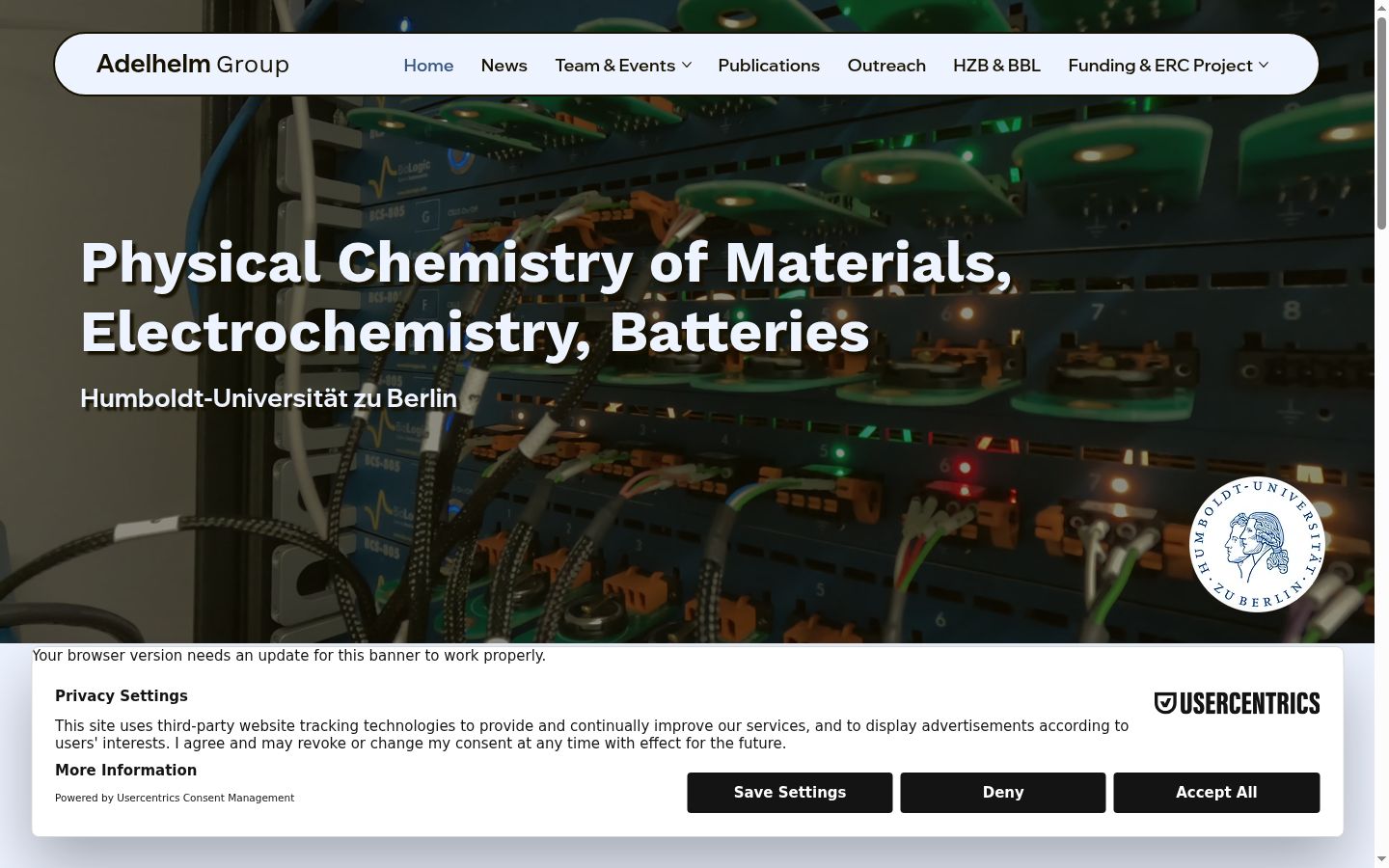This screenshot has width=1389, height=868.
Task: Open More Information about privacy
Action: [x=125, y=770]
